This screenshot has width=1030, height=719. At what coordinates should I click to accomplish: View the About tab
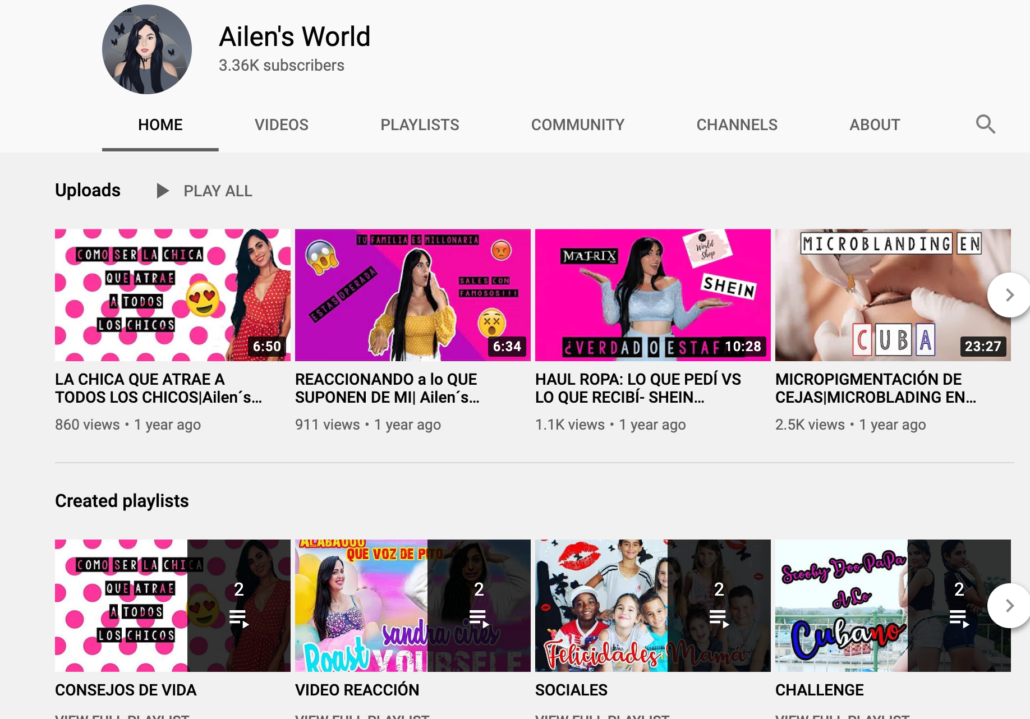pos(874,125)
